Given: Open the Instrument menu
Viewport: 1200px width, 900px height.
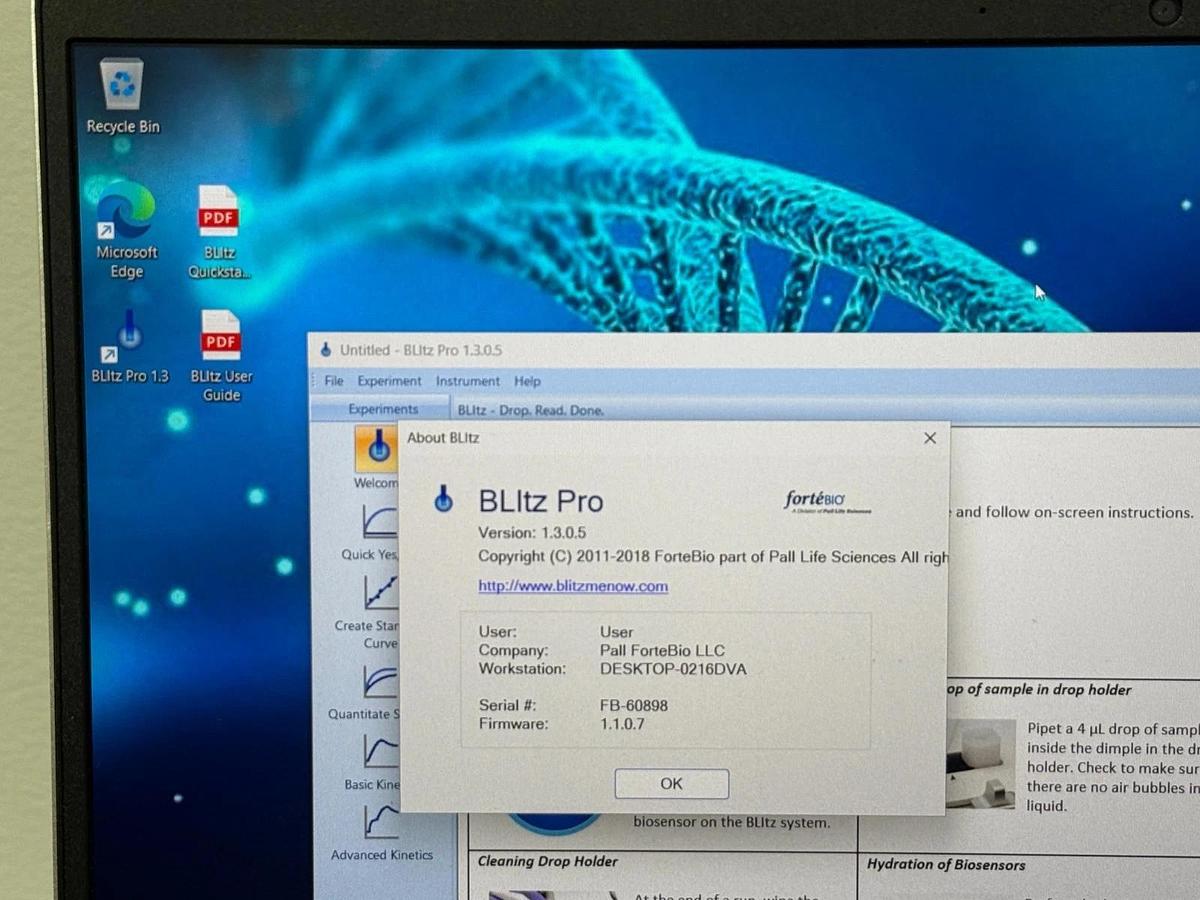Looking at the screenshot, I should click(x=467, y=381).
